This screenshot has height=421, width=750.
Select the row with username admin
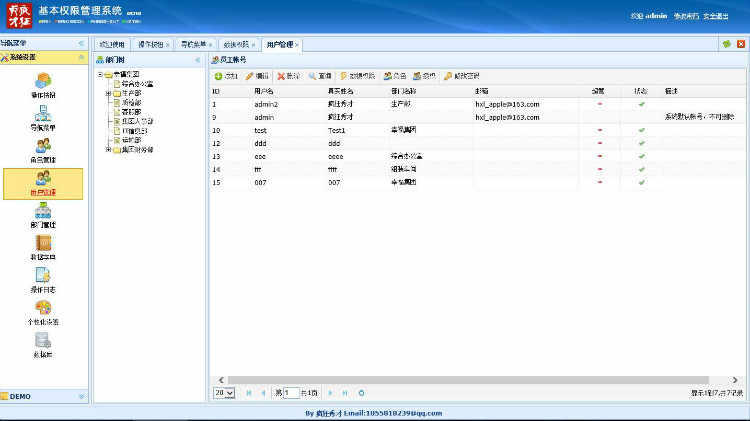(x=477, y=117)
